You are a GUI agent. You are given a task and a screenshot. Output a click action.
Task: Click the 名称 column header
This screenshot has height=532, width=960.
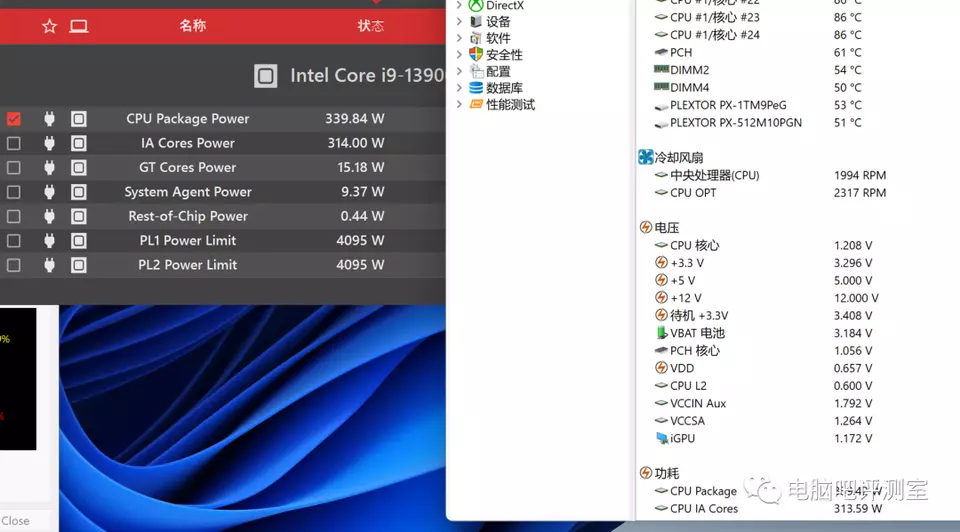pos(192,26)
